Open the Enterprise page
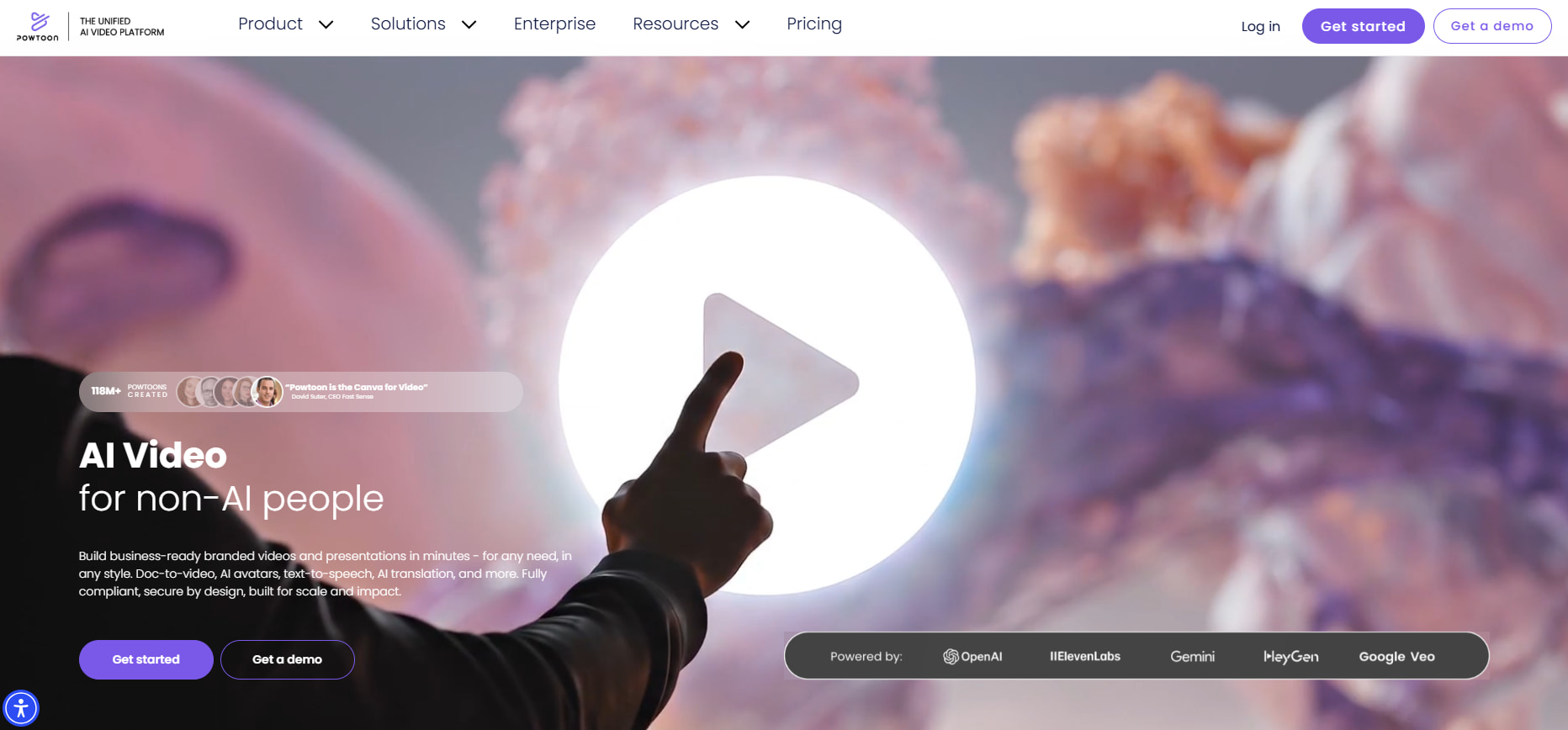Viewport: 1568px width, 730px height. click(x=554, y=24)
